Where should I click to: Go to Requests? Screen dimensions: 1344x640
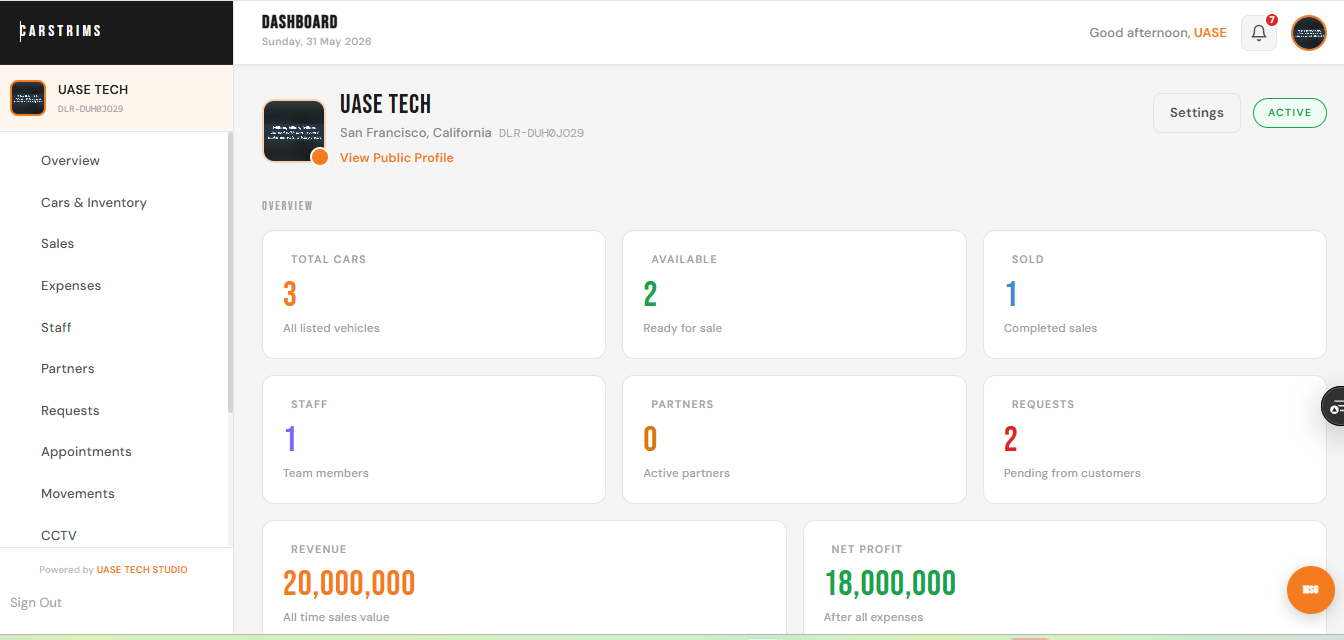point(70,411)
